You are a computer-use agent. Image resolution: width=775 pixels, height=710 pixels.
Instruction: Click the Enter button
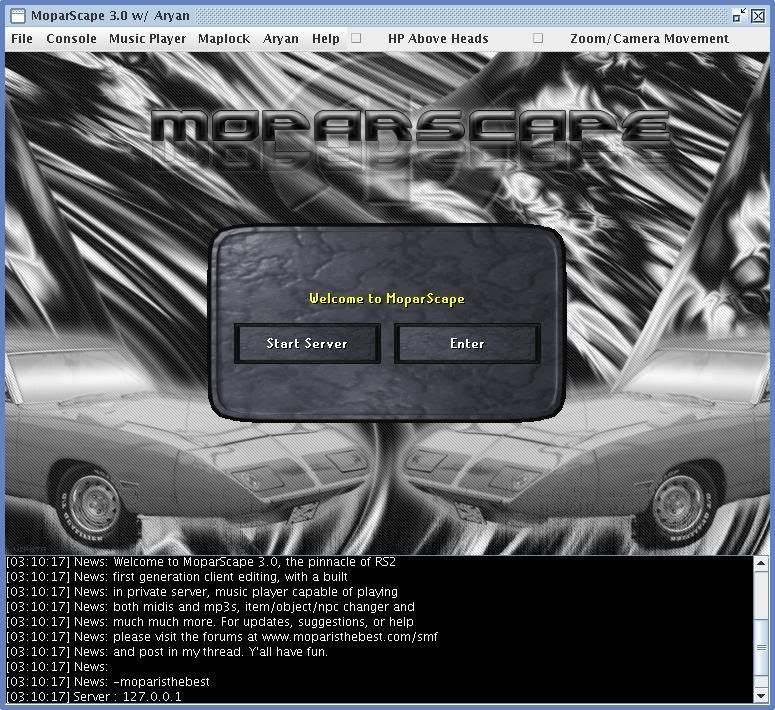pos(467,343)
